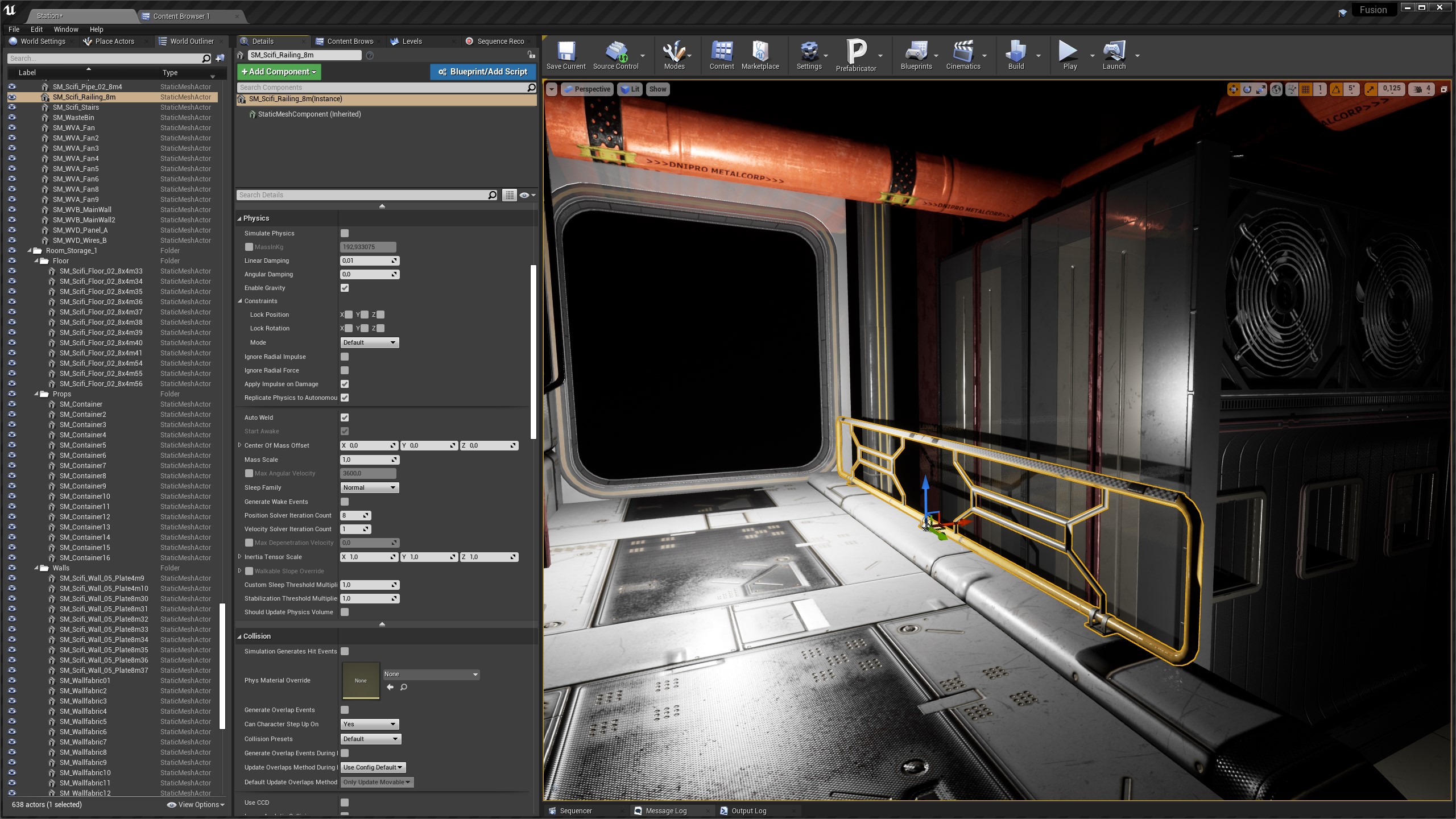Viewport: 1456px width, 819px height.
Task: Toggle scale snapping icon in viewport
Action: click(1370, 89)
